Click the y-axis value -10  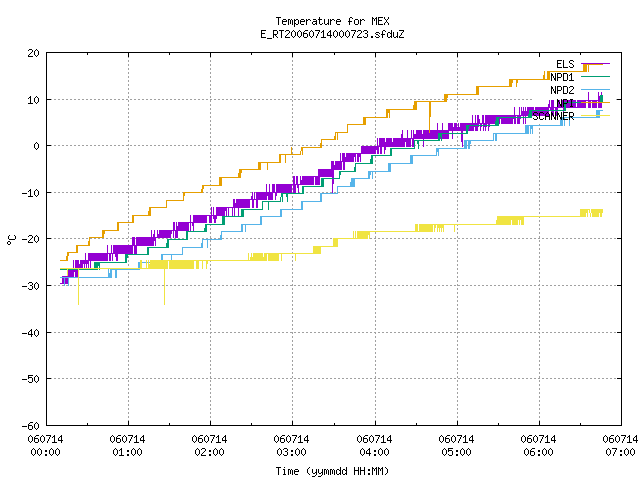tap(31, 193)
